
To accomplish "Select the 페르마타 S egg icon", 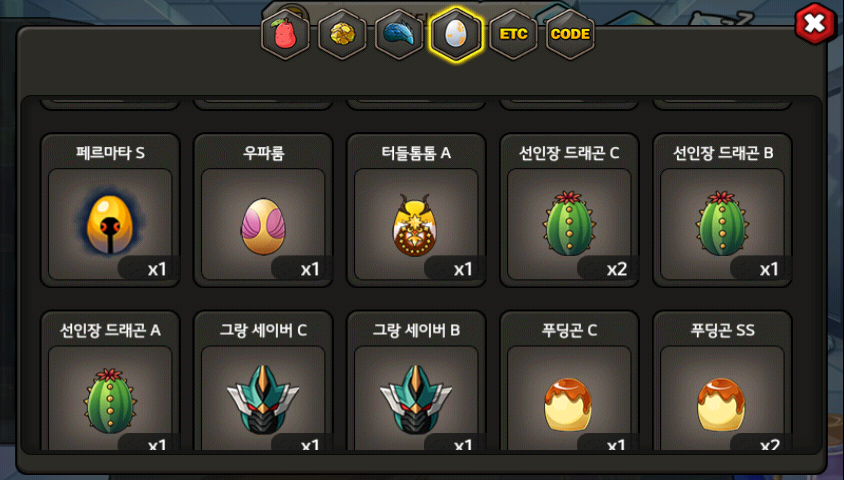I will coord(110,224).
